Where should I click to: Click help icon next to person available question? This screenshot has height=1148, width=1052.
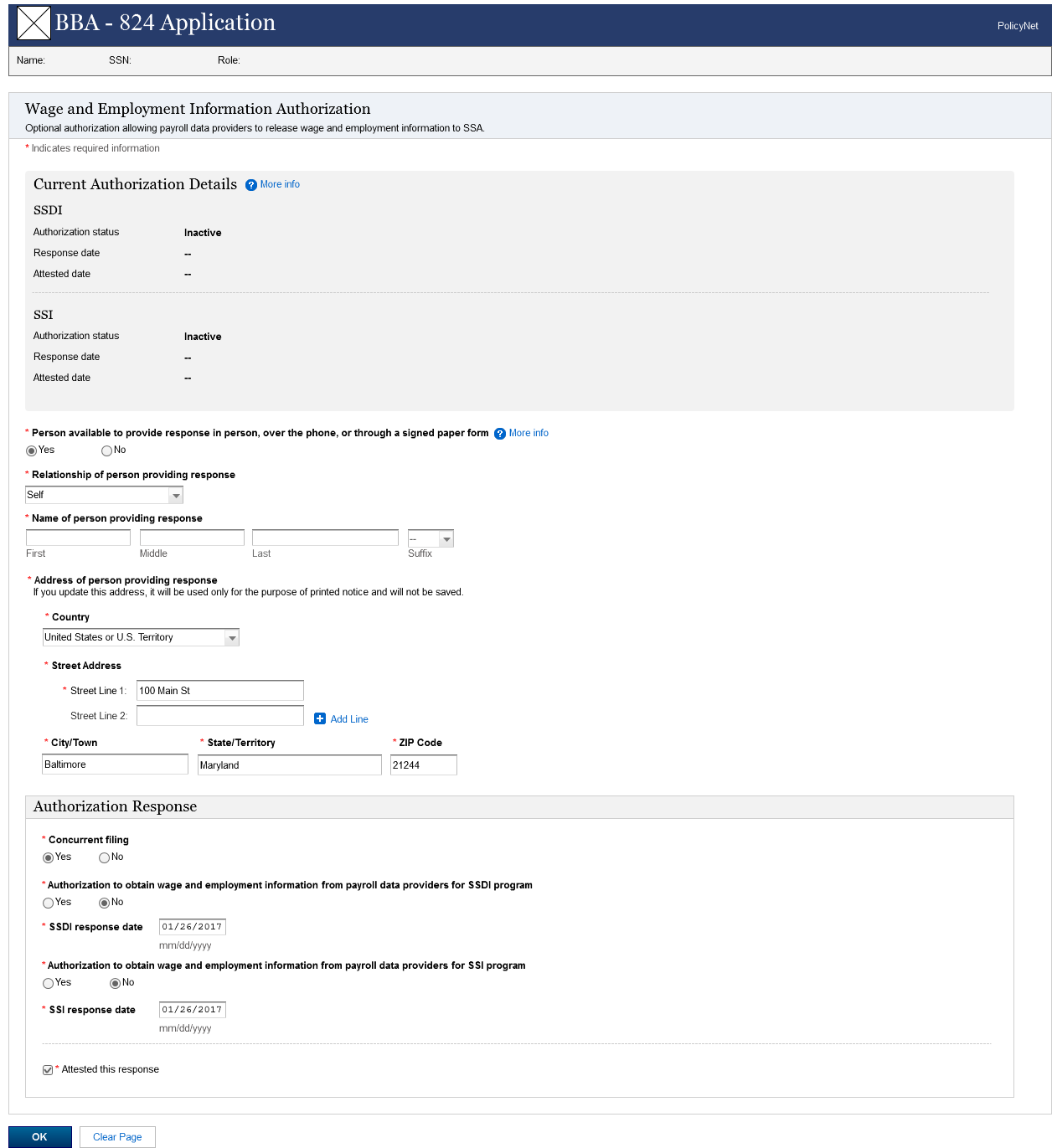(x=500, y=434)
